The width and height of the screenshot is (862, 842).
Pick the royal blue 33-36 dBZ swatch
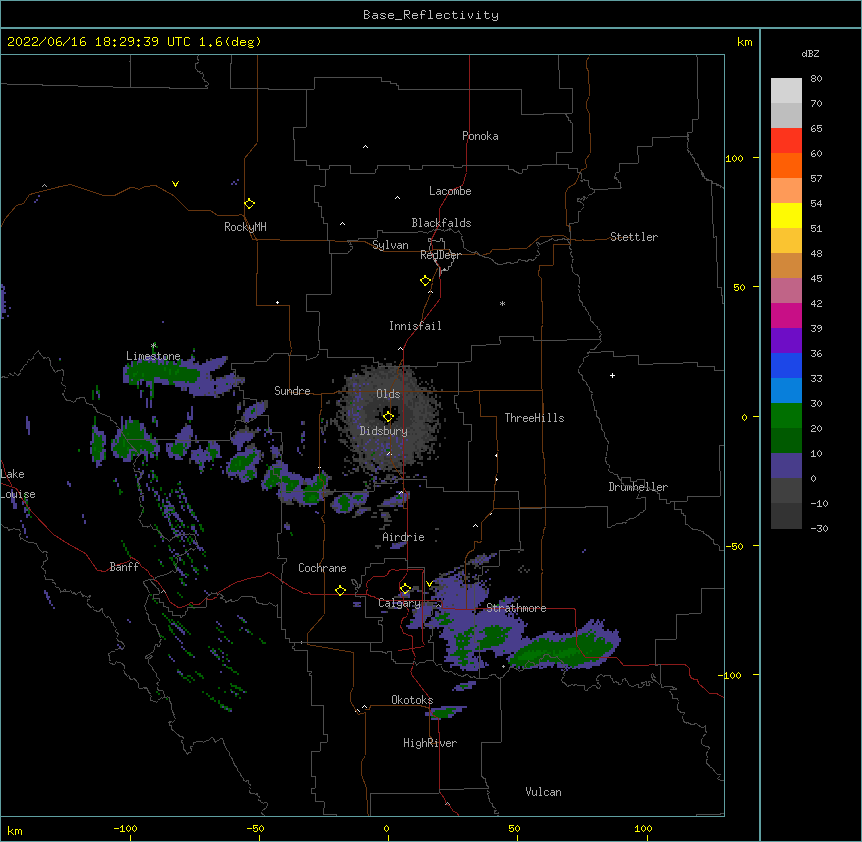786,365
